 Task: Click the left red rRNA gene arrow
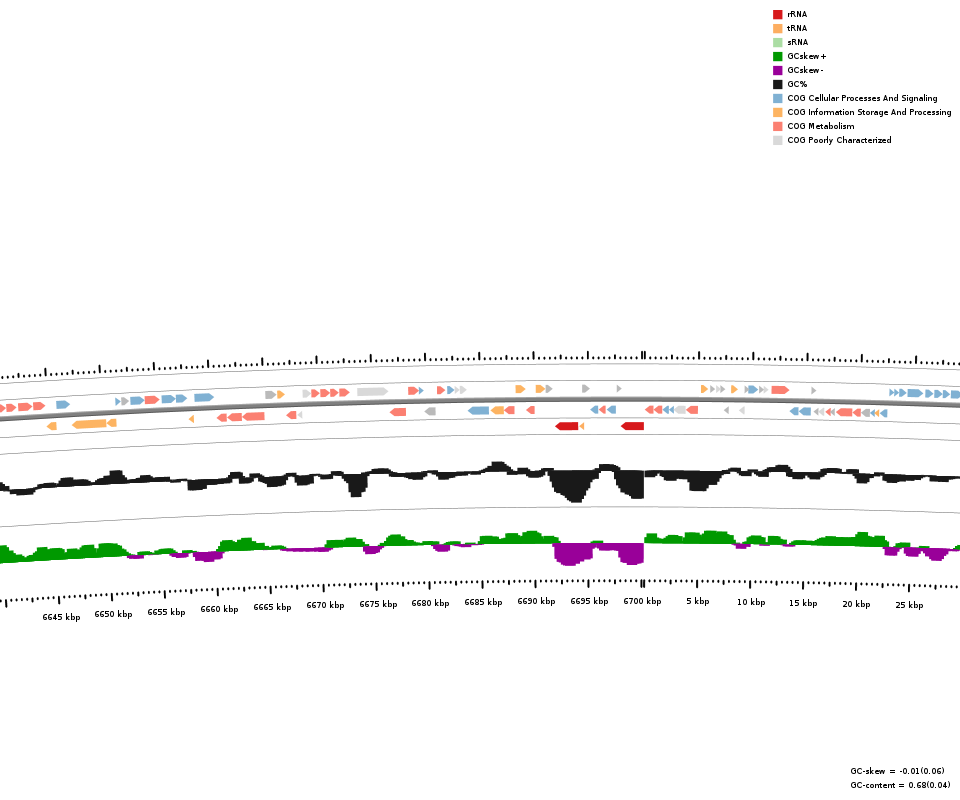[567, 426]
